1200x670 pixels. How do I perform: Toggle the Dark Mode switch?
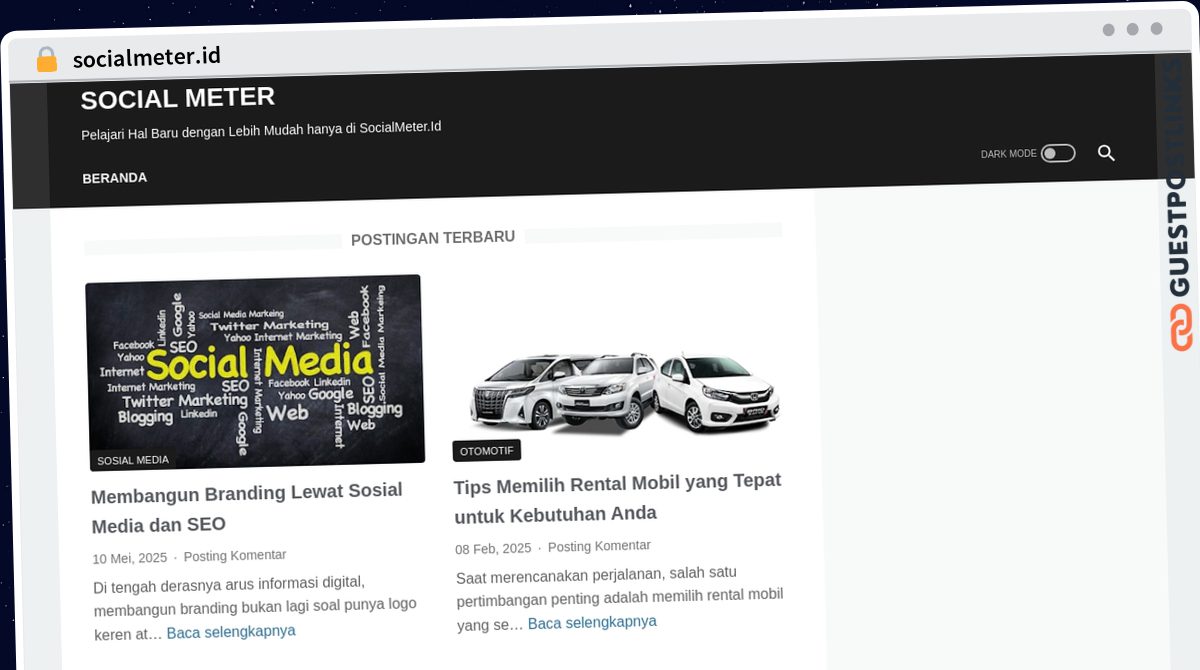(1058, 153)
